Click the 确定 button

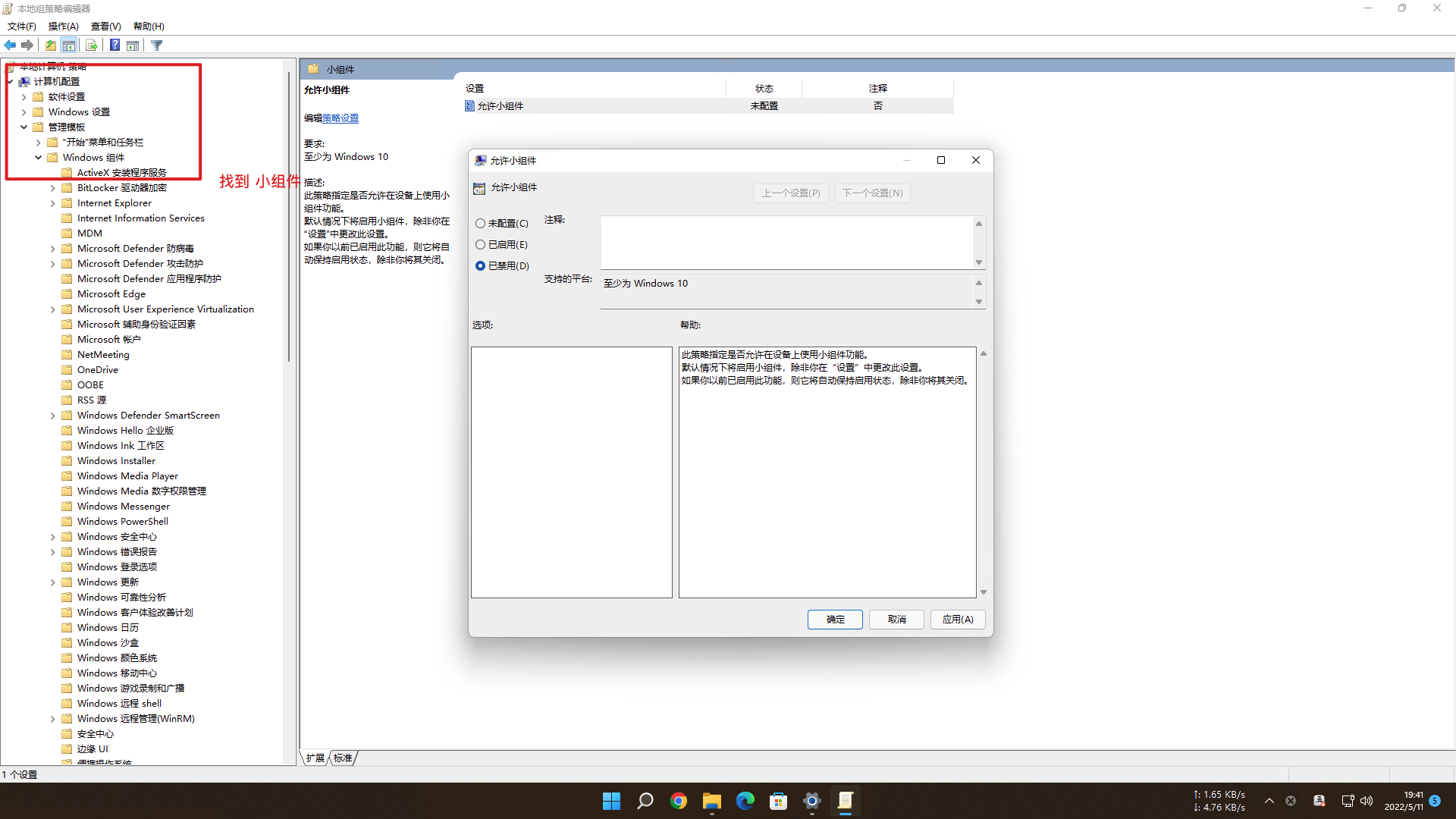[x=835, y=620]
